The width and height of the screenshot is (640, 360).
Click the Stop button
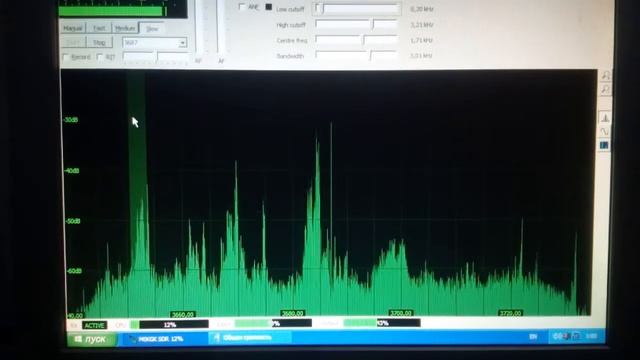click(99, 42)
